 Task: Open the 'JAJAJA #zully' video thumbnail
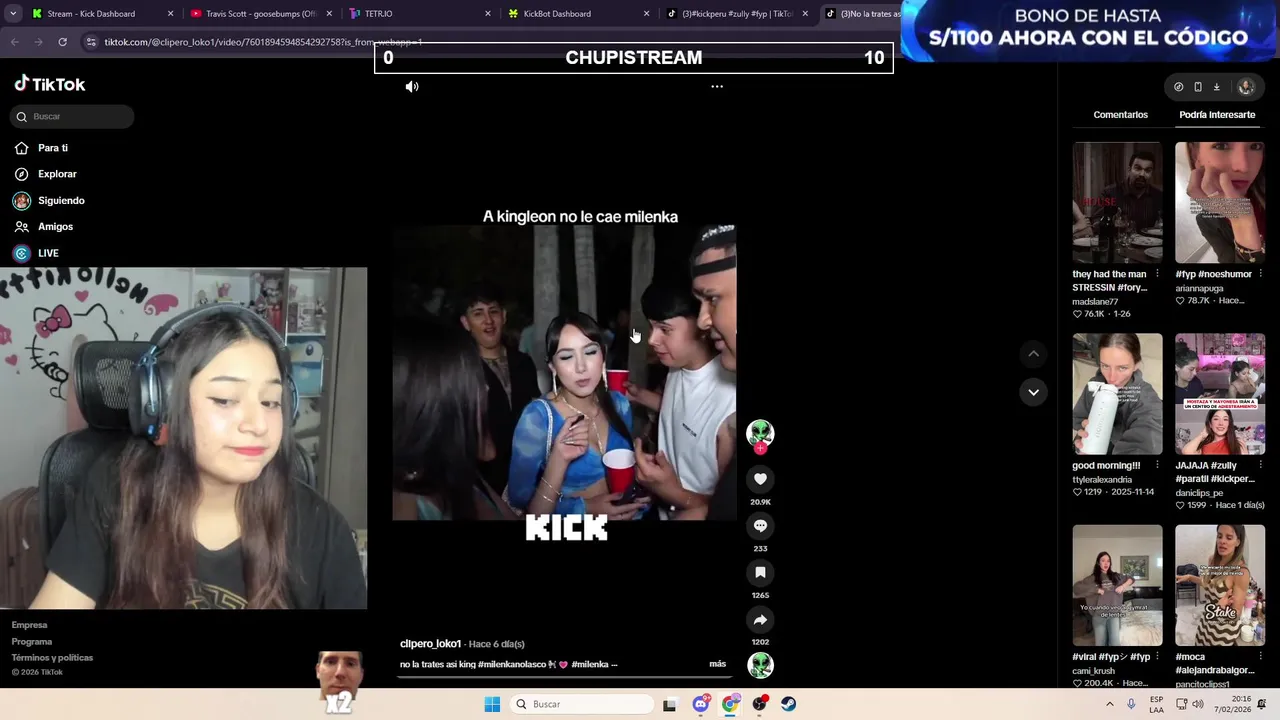pyautogui.click(x=1220, y=394)
